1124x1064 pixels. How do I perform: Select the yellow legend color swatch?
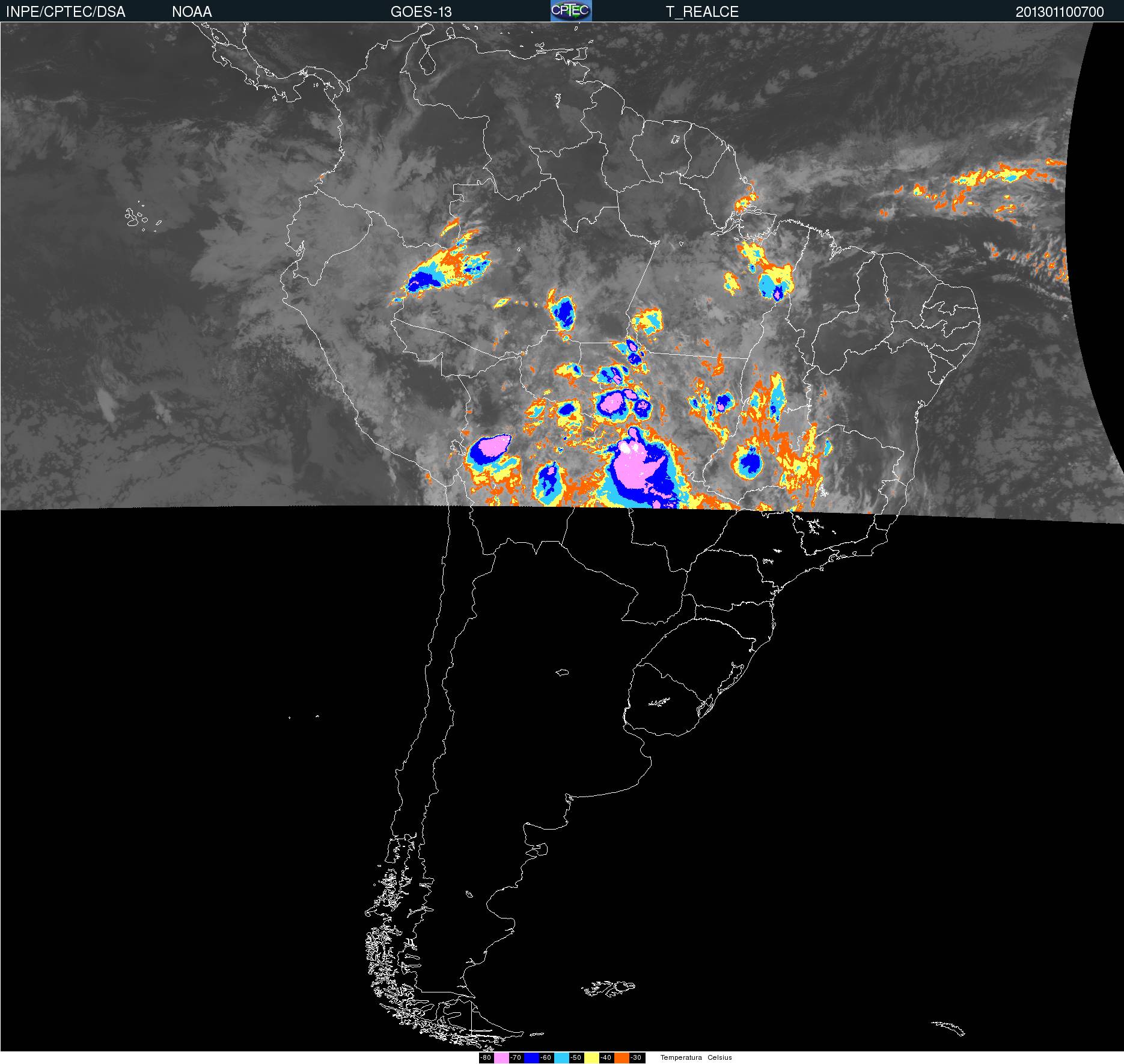click(591, 1058)
